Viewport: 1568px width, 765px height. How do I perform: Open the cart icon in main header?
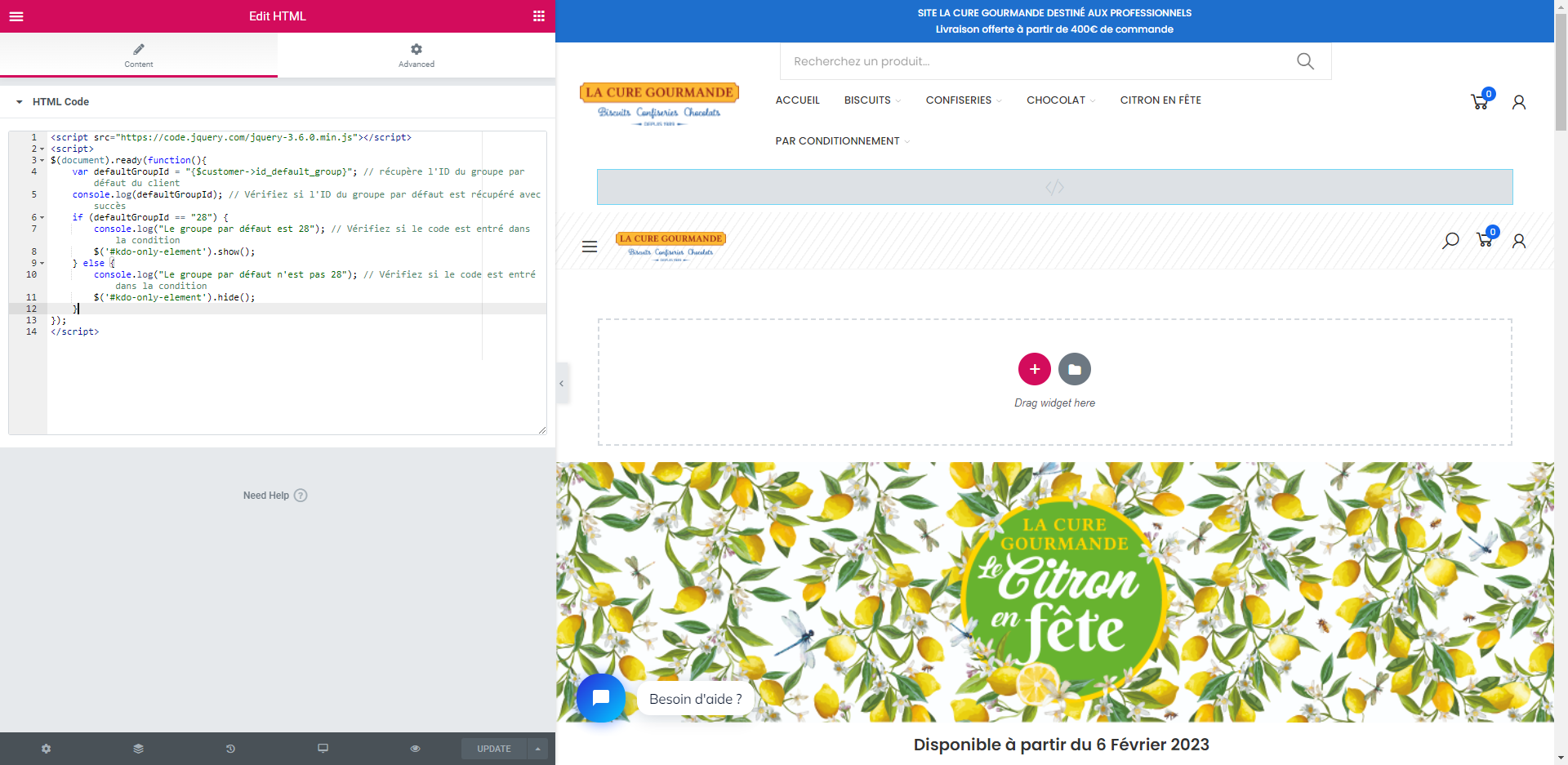1481,100
